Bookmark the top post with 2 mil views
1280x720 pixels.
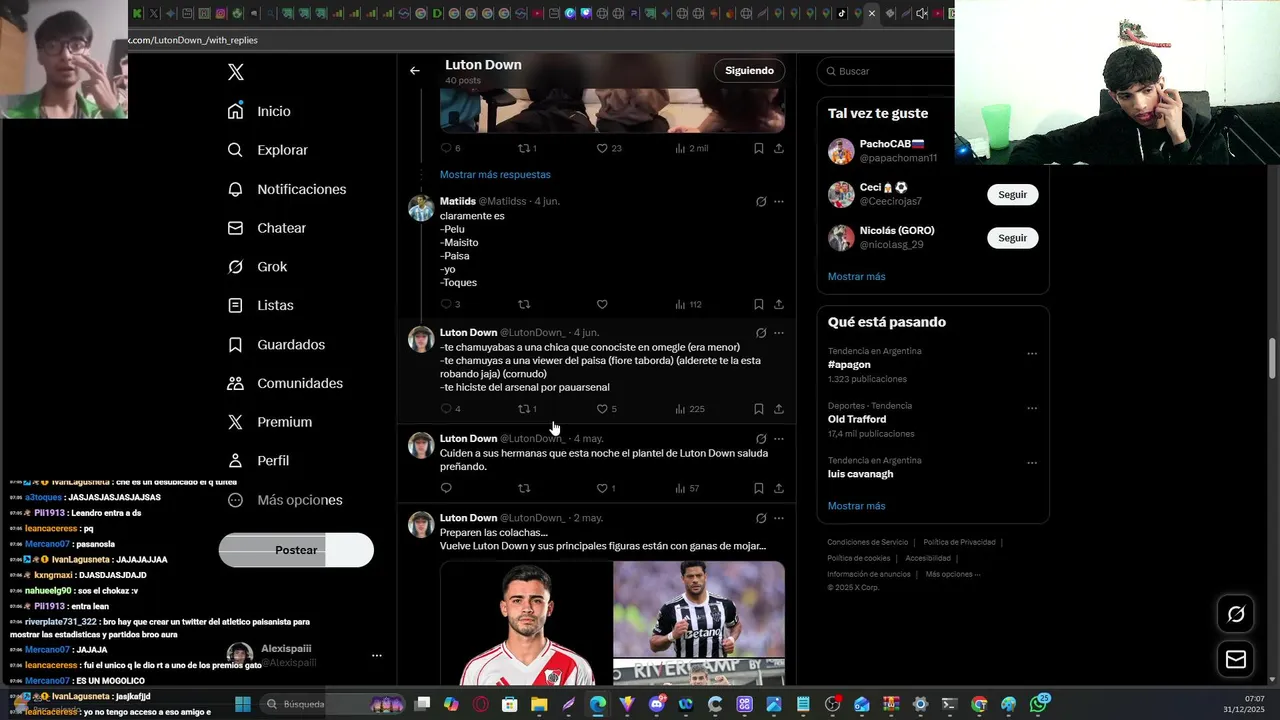pyautogui.click(x=759, y=148)
